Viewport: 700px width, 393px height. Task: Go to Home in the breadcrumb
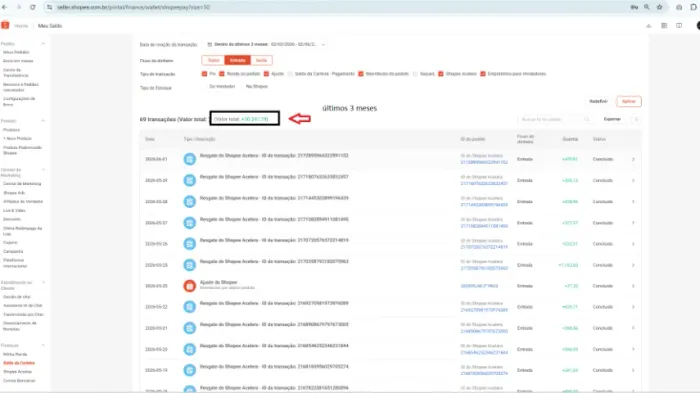point(21,26)
